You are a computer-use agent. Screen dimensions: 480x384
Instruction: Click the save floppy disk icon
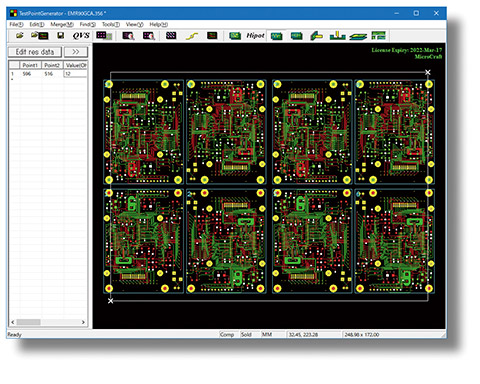tap(60, 35)
